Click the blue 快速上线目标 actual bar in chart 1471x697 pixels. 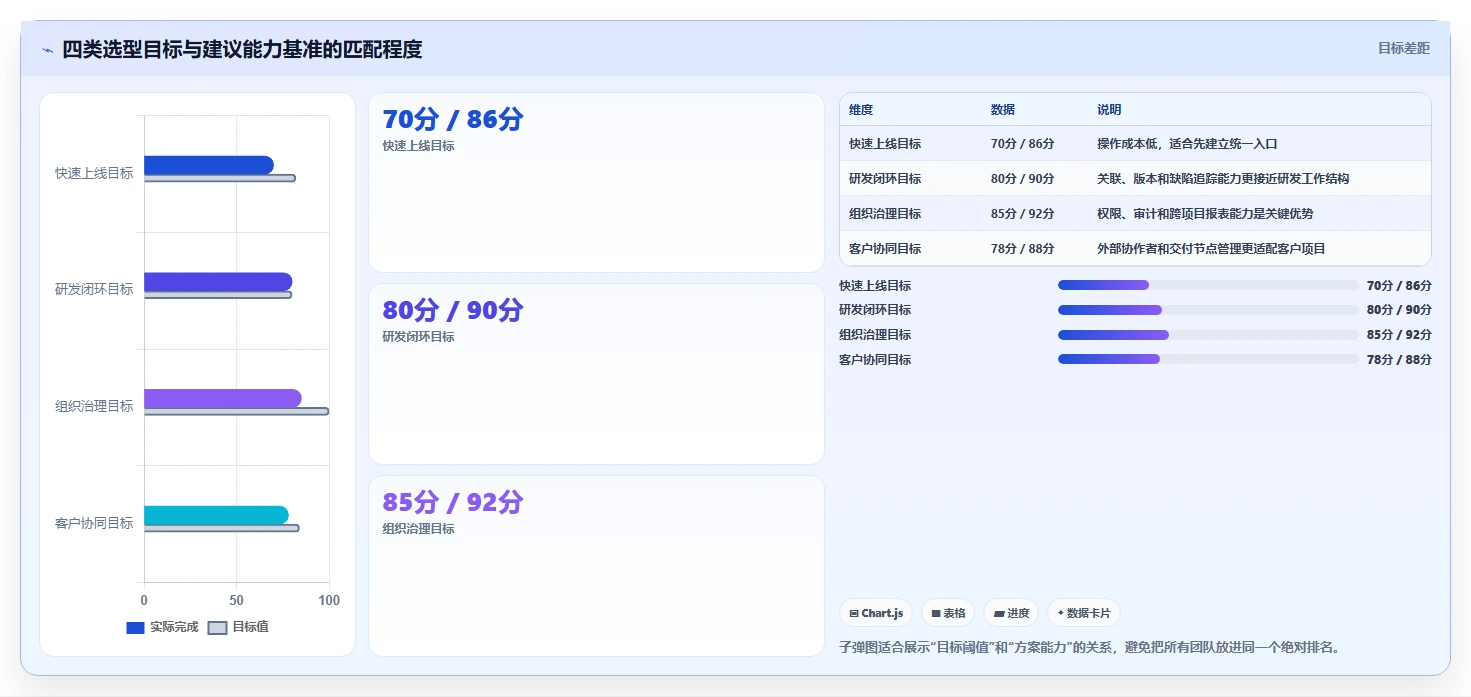click(209, 165)
